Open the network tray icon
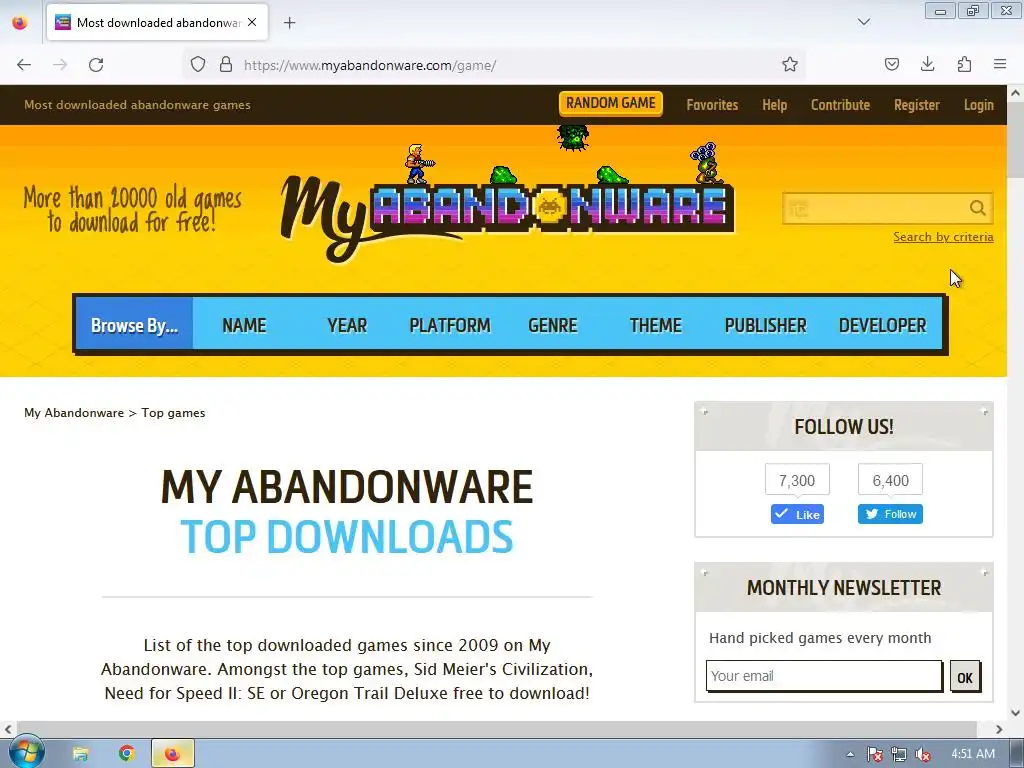This screenshot has width=1024, height=768. coord(899,754)
